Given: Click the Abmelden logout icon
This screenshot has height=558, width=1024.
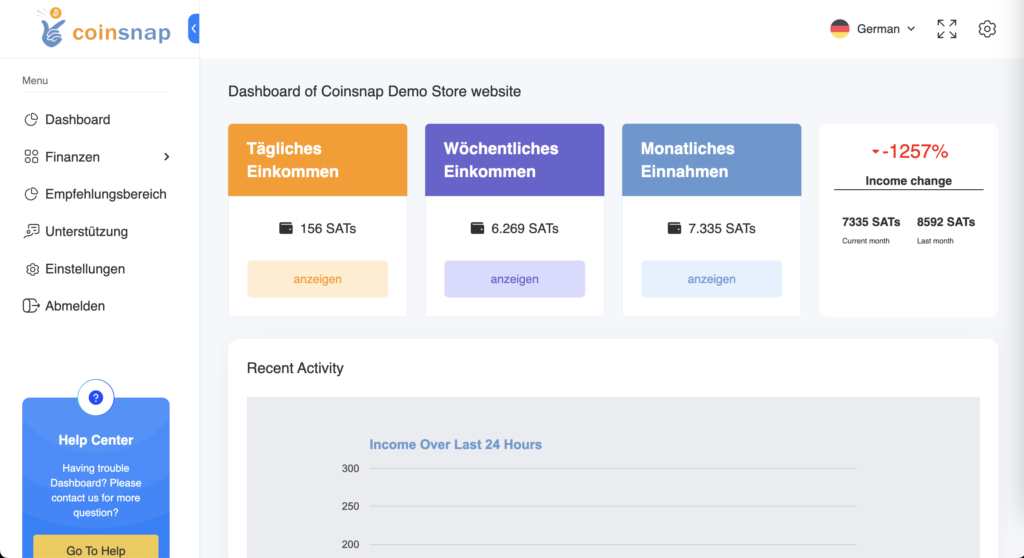Looking at the screenshot, I should (31, 306).
